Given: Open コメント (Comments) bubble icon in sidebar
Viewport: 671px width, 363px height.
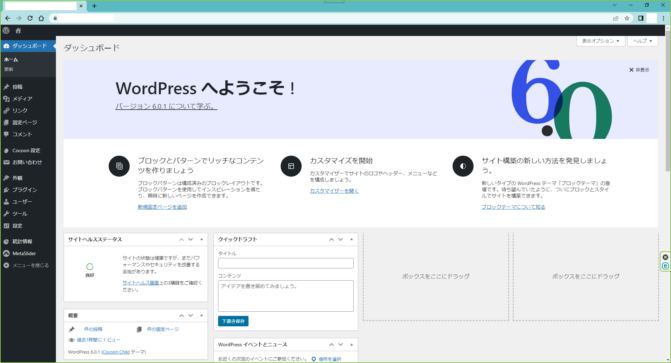Looking at the screenshot, I should pos(6,134).
